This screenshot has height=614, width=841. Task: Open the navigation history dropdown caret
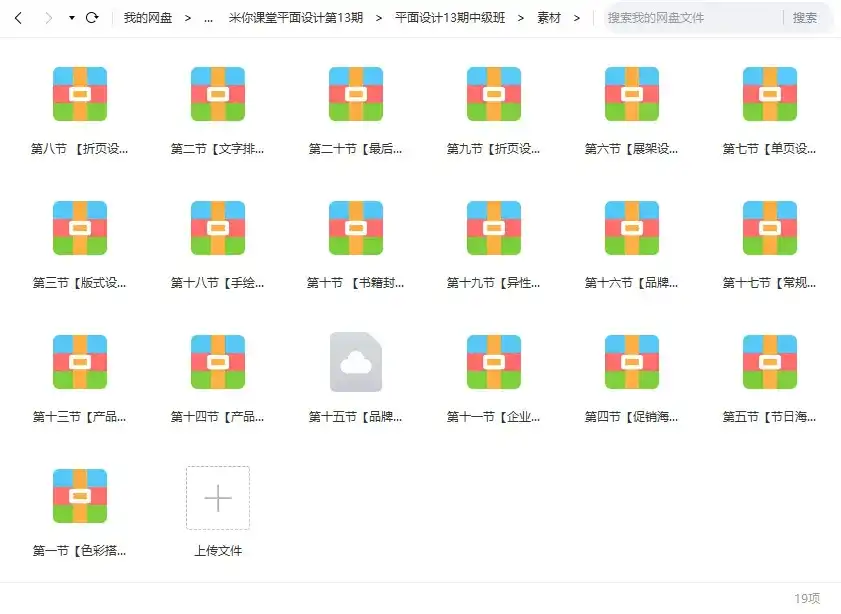70,17
